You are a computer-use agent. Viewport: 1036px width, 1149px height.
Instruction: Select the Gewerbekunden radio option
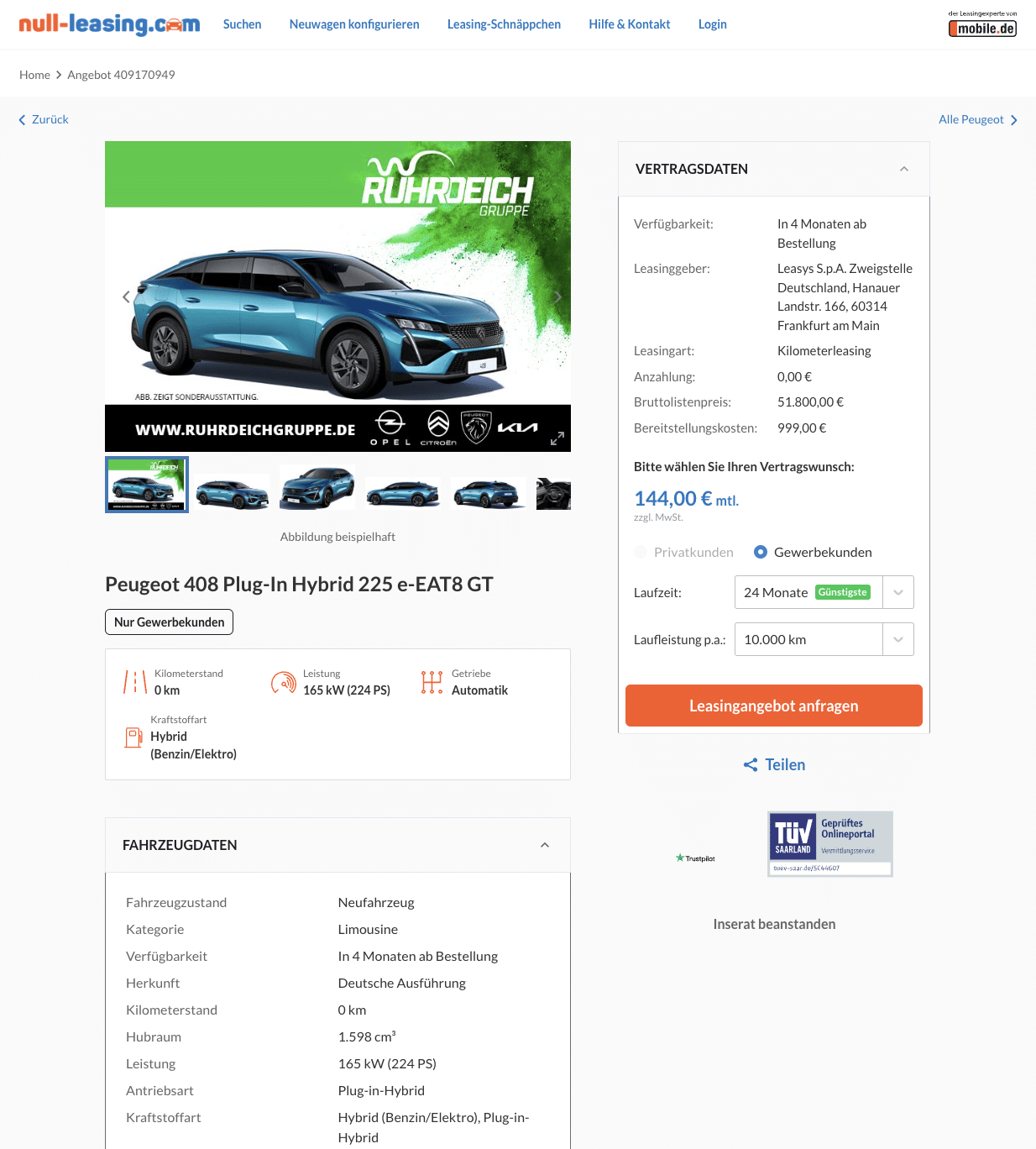point(761,552)
